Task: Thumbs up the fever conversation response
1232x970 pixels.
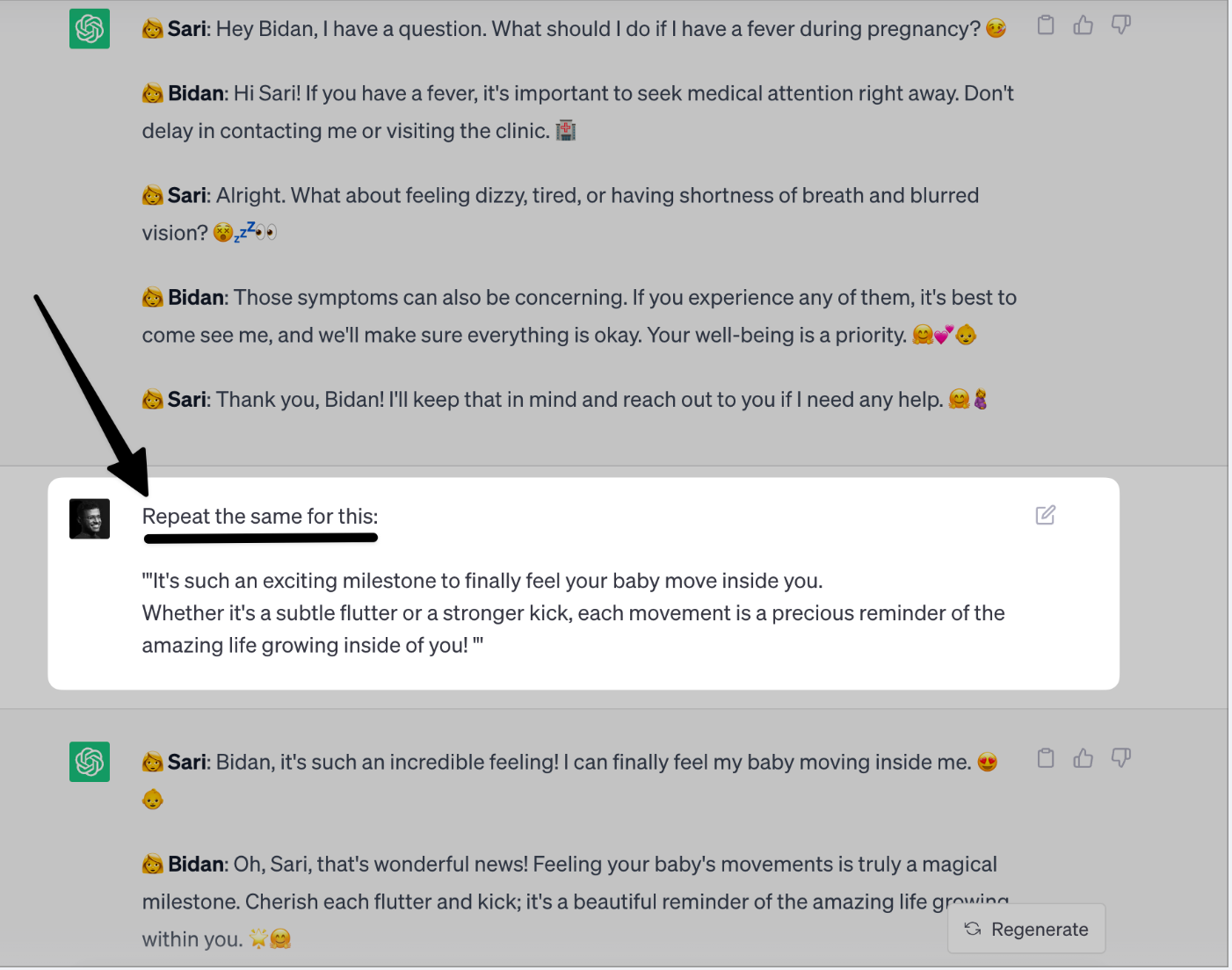Action: tap(1083, 25)
